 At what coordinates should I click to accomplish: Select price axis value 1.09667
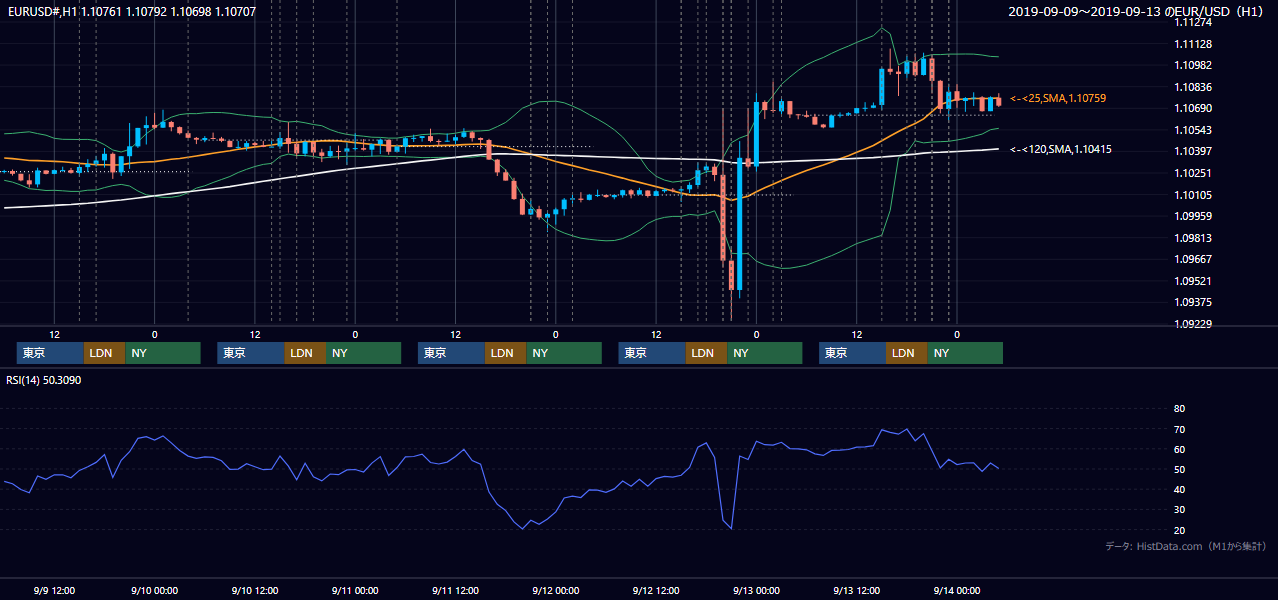coord(1193,259)
